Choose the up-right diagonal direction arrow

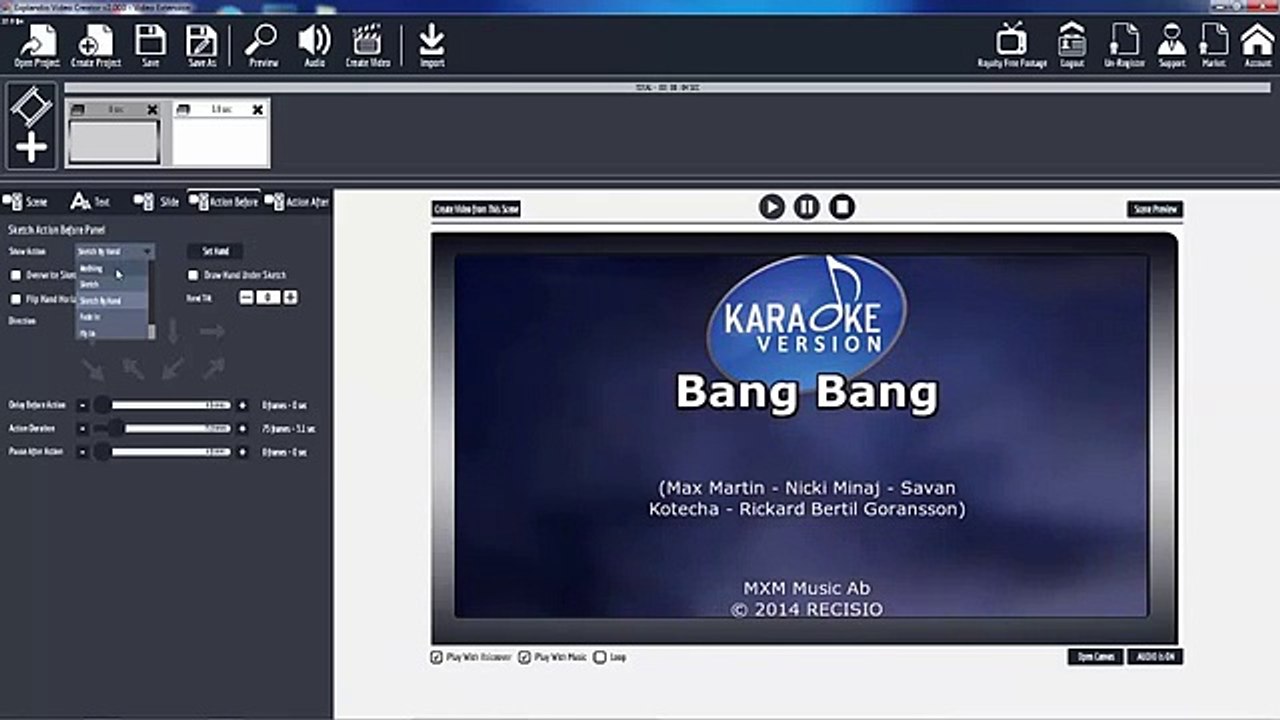(212, 370)
